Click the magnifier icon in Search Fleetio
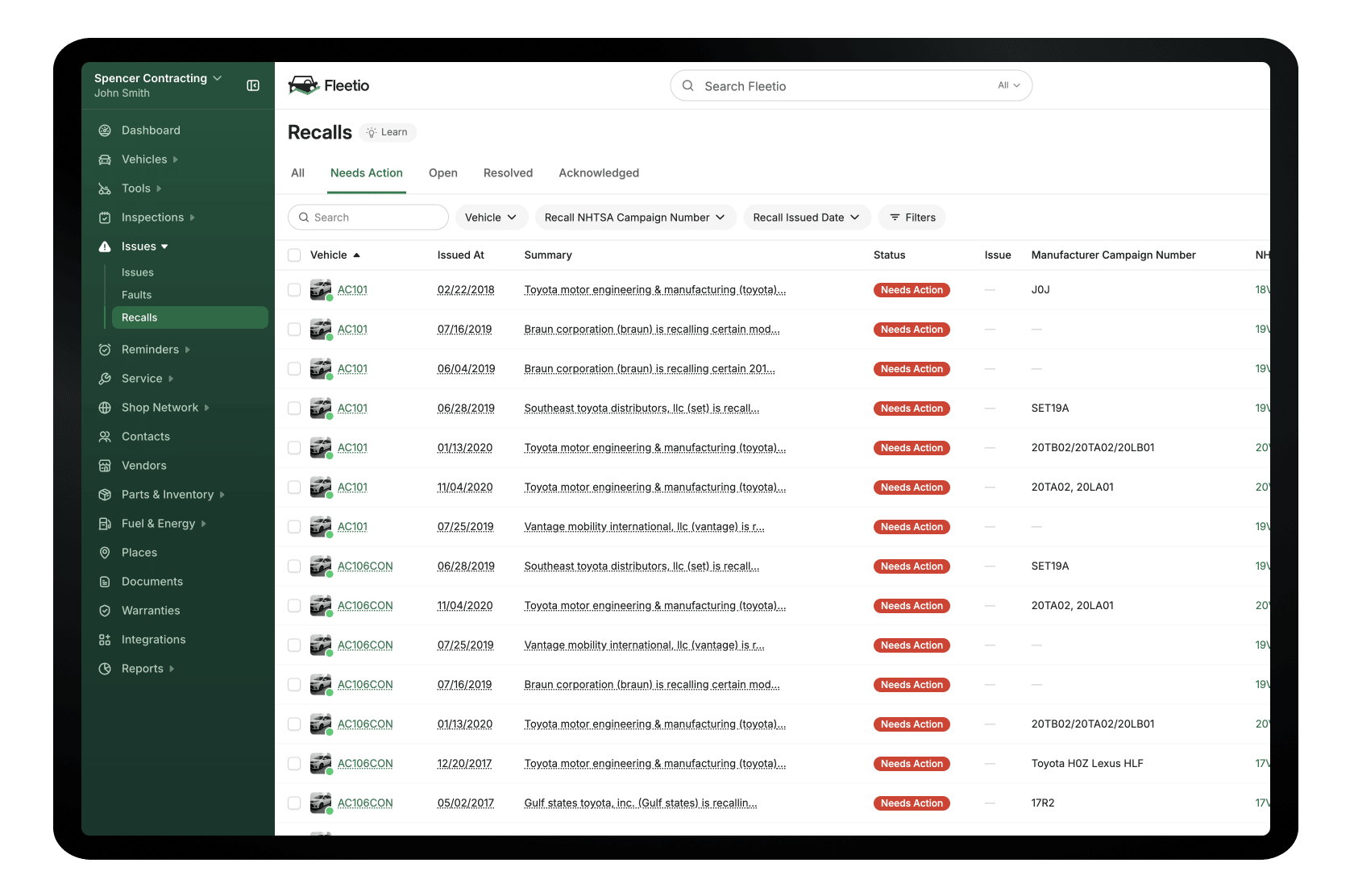 pos(688,85)
